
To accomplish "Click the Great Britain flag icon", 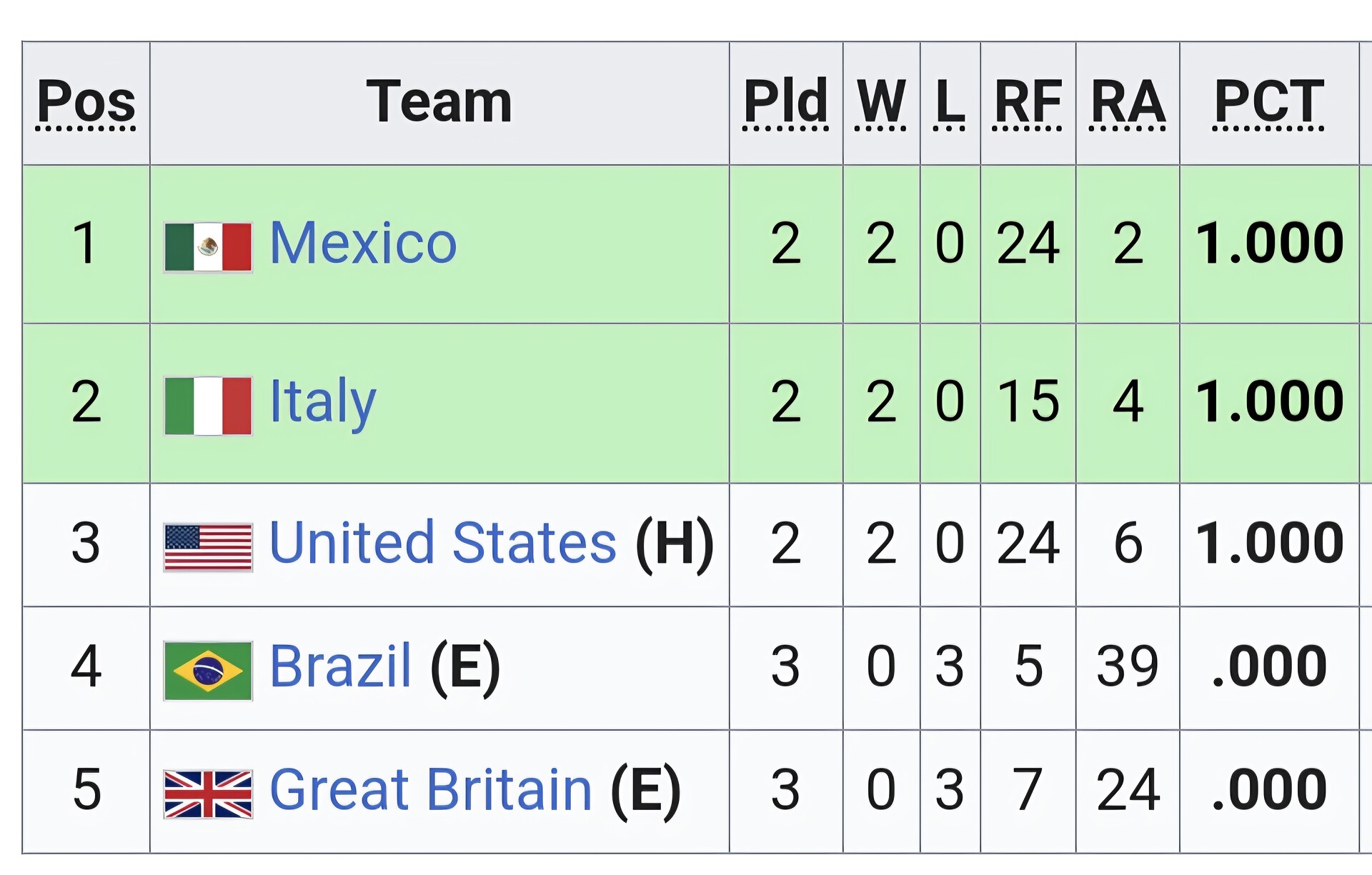I will tap(208, 794).
